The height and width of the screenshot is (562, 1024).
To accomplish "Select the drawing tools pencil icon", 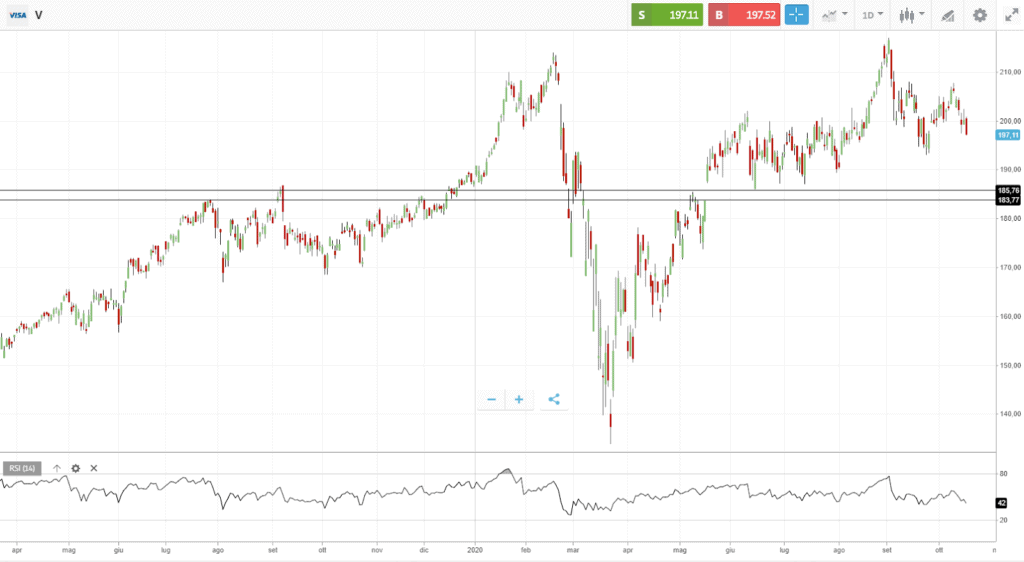I will tap(948, 16).
